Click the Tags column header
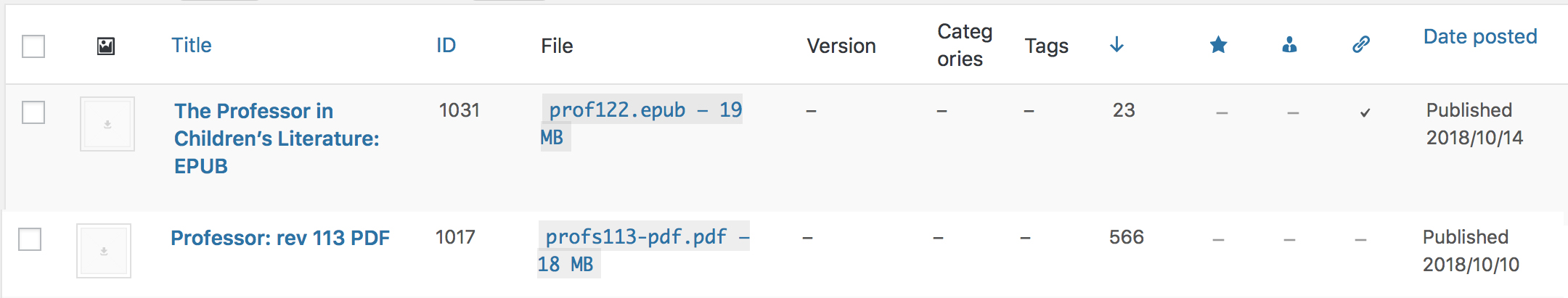This screenshot has width=1568, height=298. tap(1046, 46)
